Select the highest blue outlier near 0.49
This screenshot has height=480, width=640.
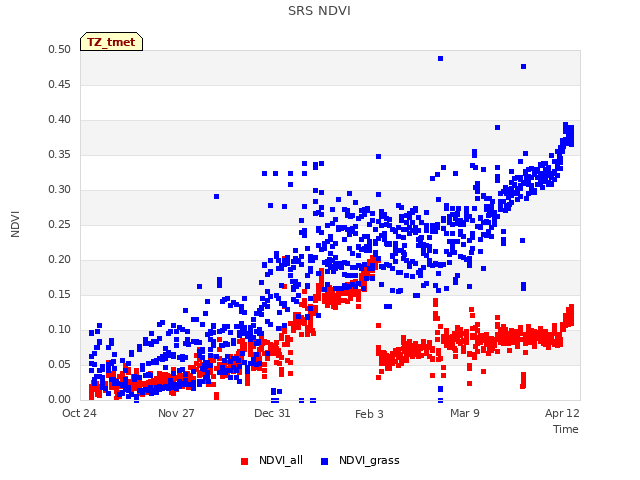(440, 59)
